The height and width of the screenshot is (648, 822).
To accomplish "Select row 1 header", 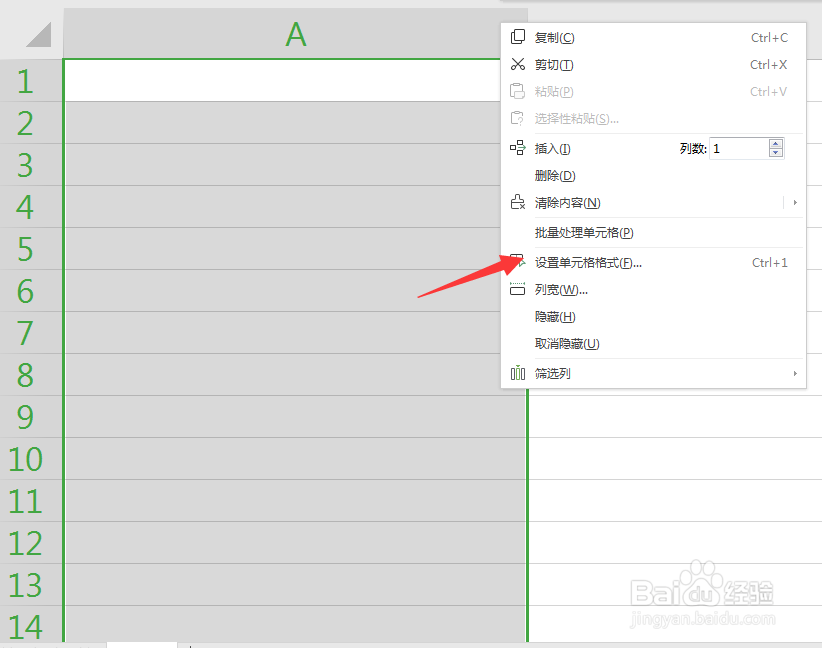I will point(31,81).
